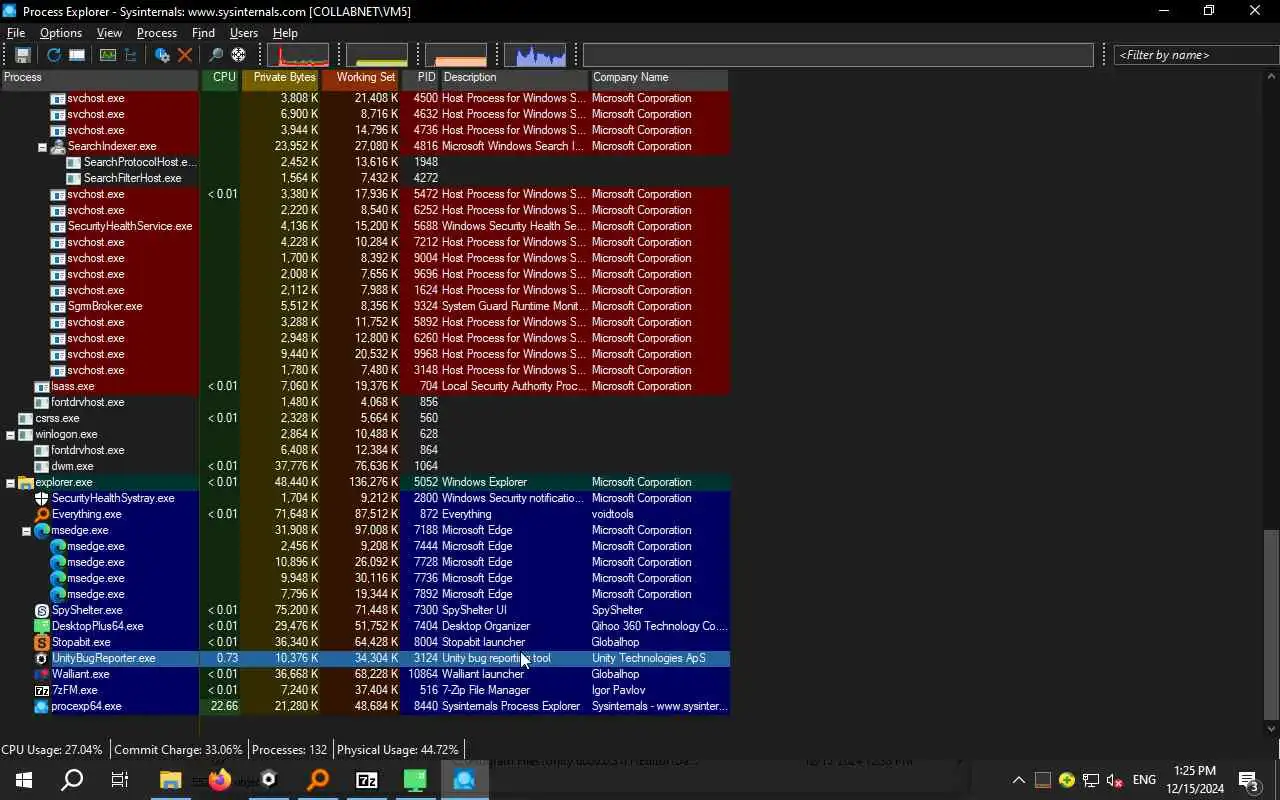
Task: Click the Find Handle or DLL magnifier icon
Action: [x=215, y=55]
